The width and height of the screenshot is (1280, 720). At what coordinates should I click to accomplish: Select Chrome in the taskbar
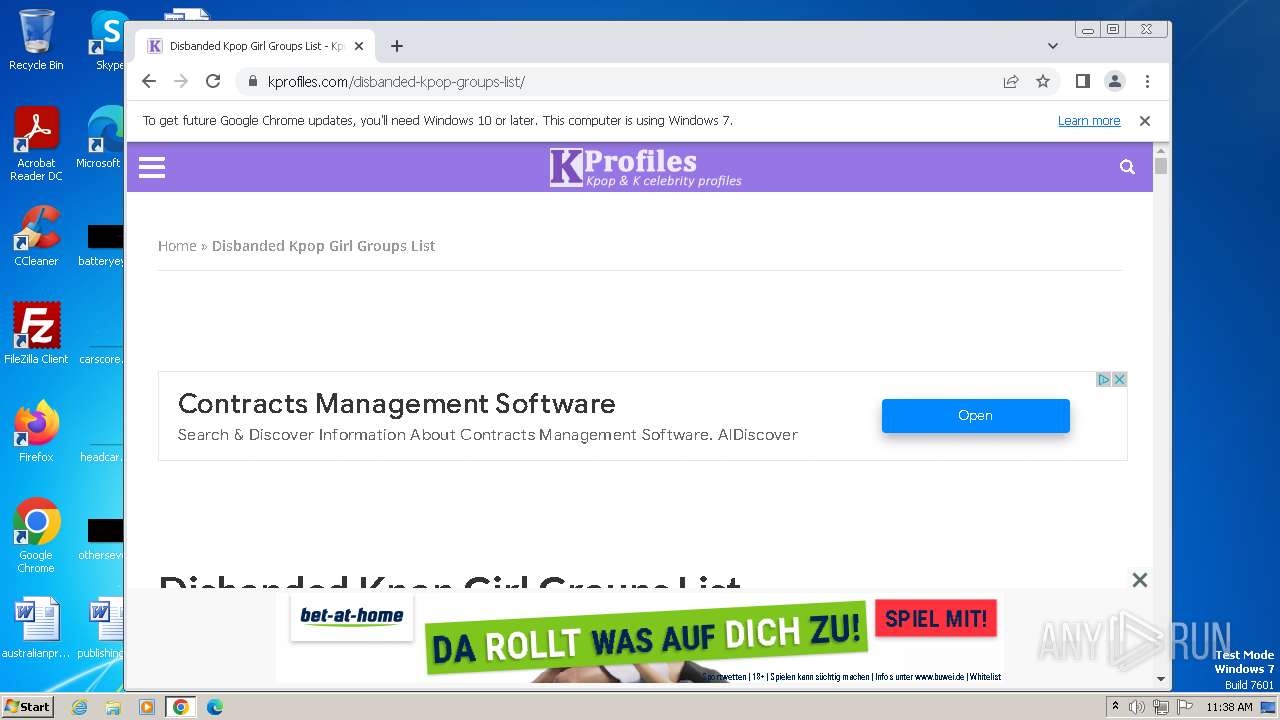(x=181, y=707)
